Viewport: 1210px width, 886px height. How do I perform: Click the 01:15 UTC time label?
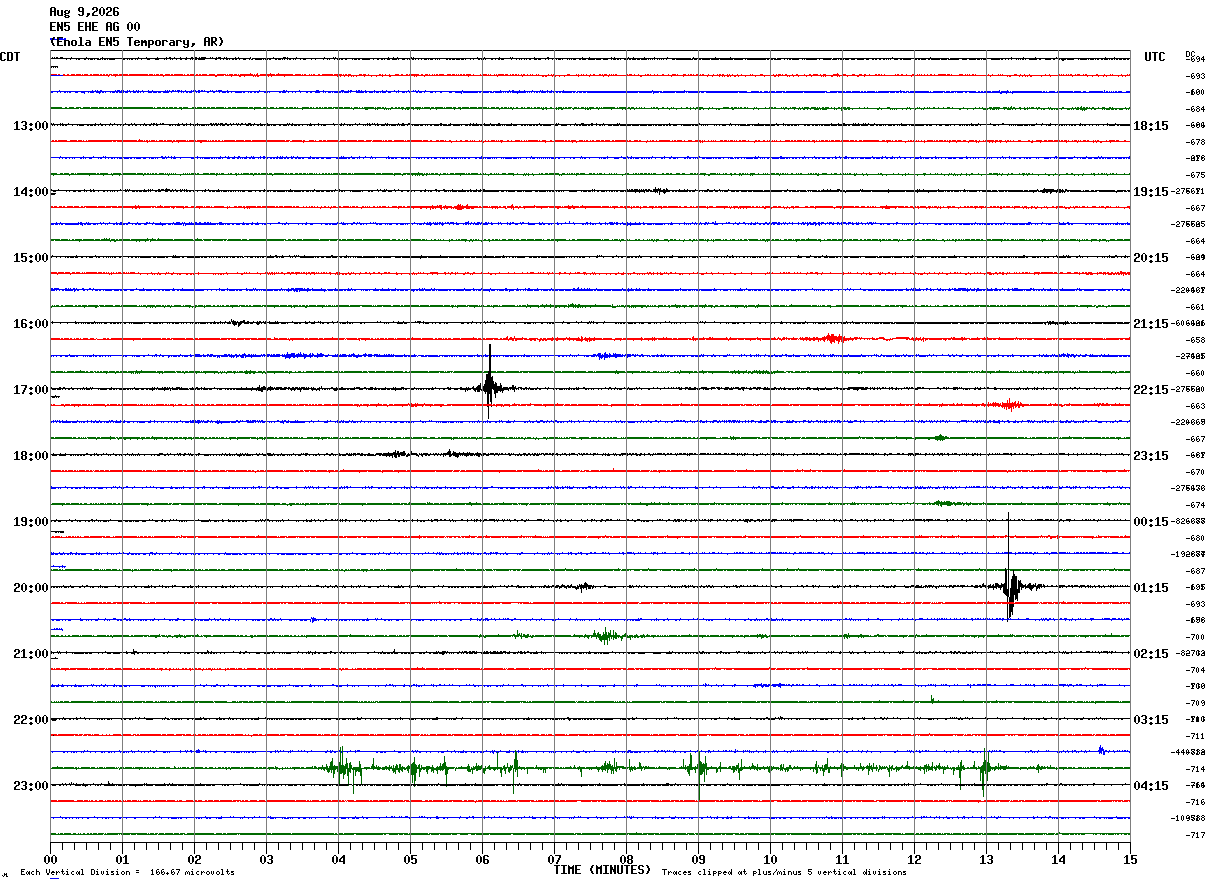(1151, 588)
